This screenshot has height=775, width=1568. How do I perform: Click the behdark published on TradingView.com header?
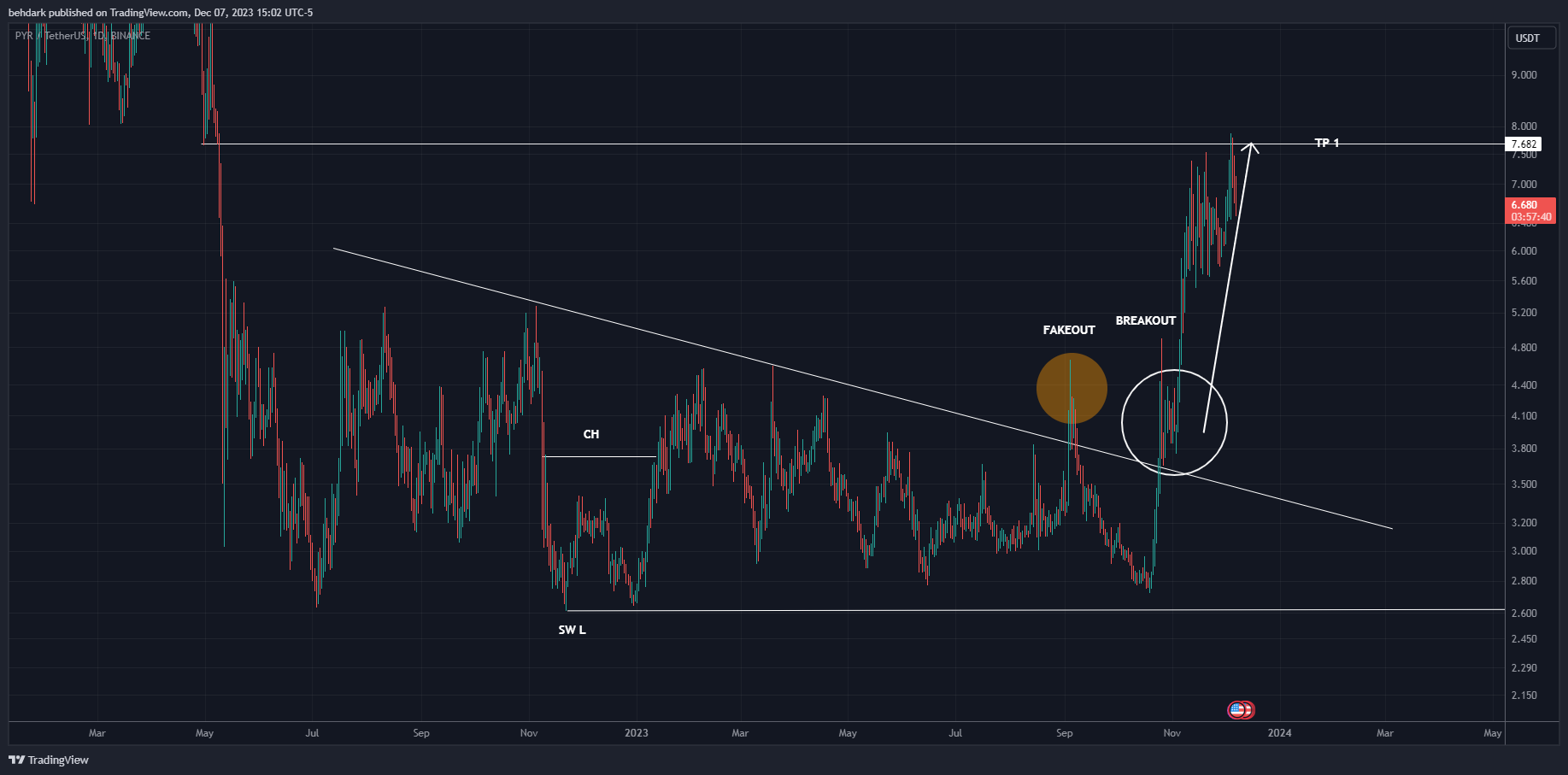pos(161,12)
